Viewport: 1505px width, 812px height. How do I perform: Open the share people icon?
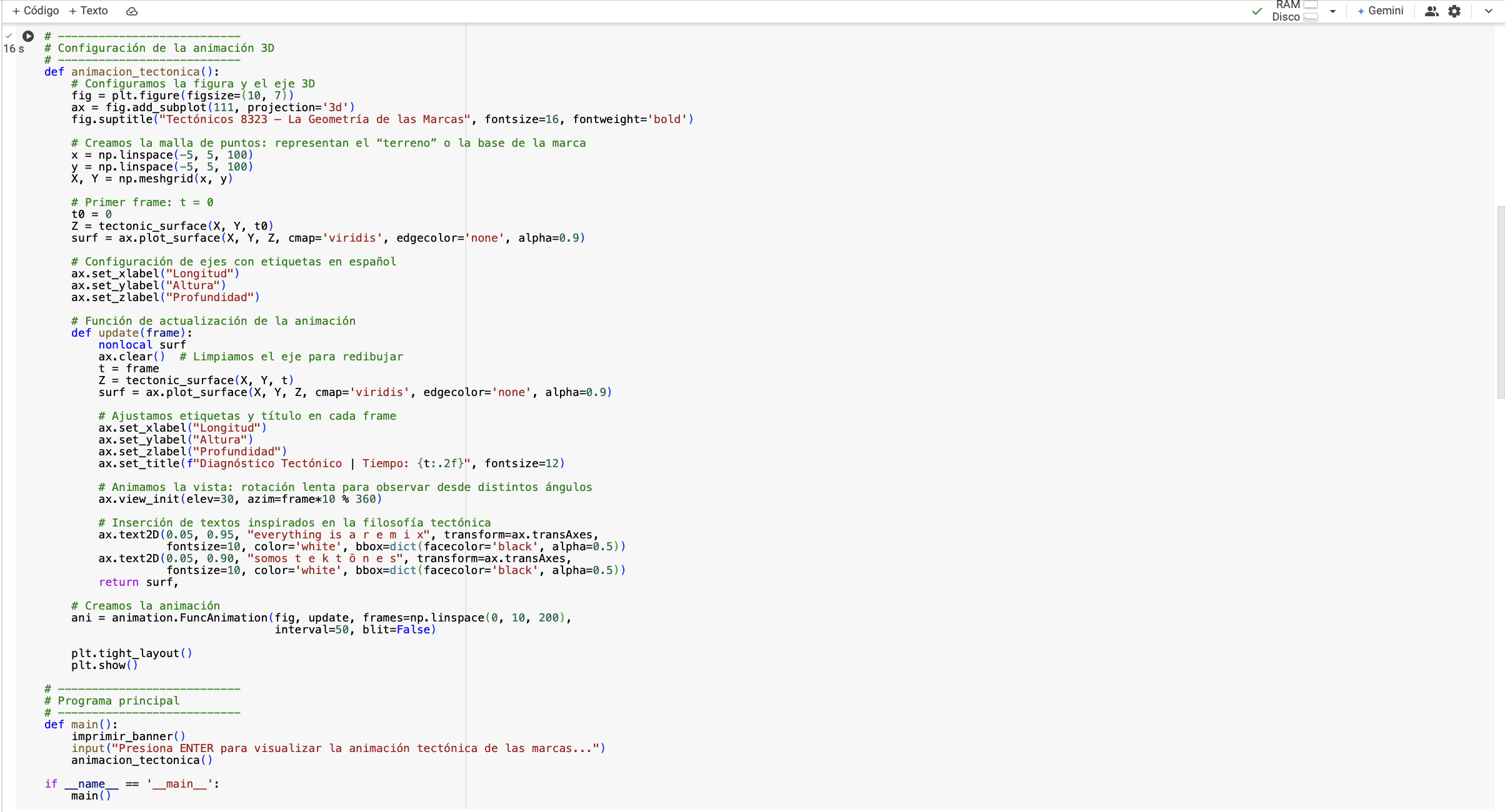1431,11
